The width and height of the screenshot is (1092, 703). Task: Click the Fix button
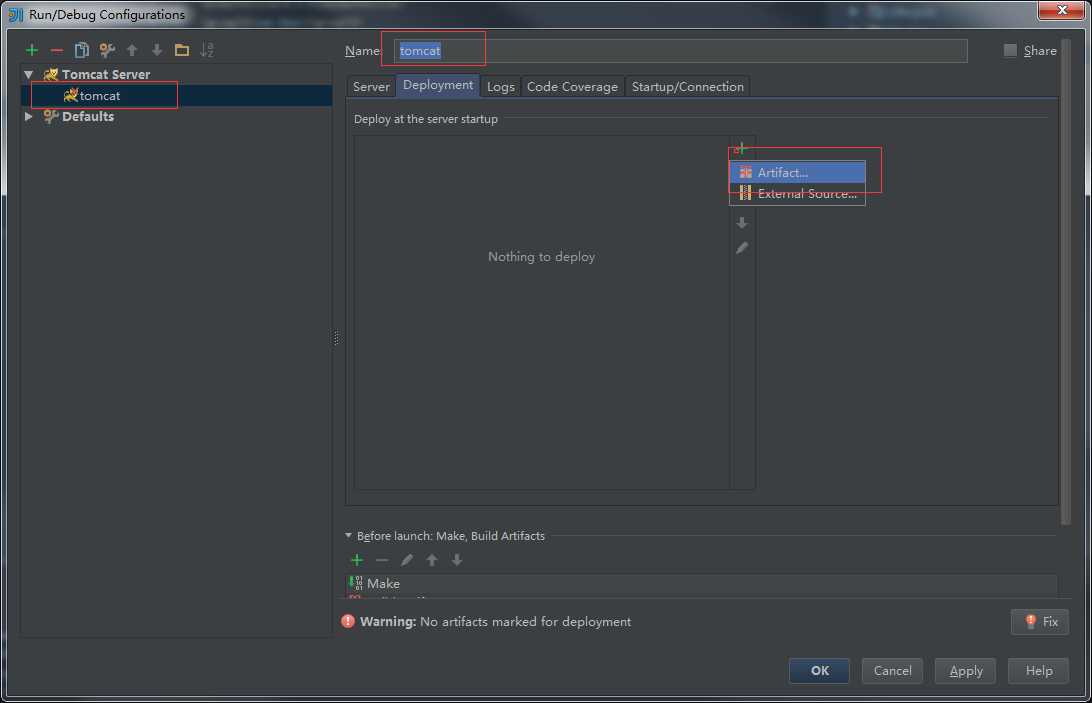1040,621
